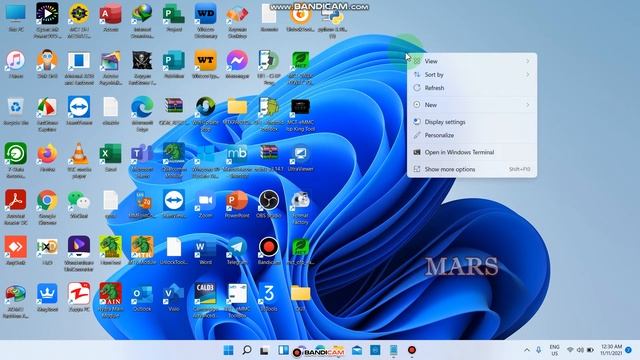Open the This PC desktop icon
Image resolution: width=640 pixels, height=360 pixels.
click(16, 17)
